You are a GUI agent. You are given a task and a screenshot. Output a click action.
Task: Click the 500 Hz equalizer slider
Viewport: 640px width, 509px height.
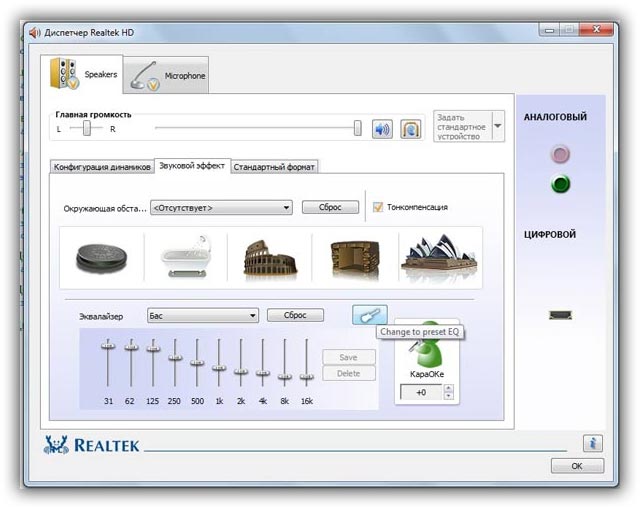pyautogui.click(x=197, y=363)
